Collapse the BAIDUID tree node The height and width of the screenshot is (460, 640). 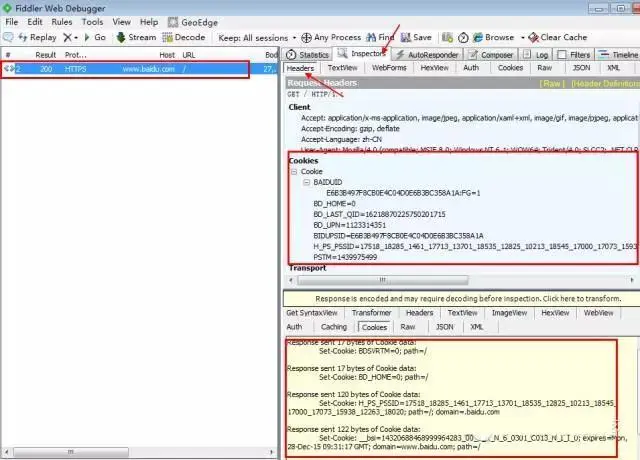tap(307, 182)
